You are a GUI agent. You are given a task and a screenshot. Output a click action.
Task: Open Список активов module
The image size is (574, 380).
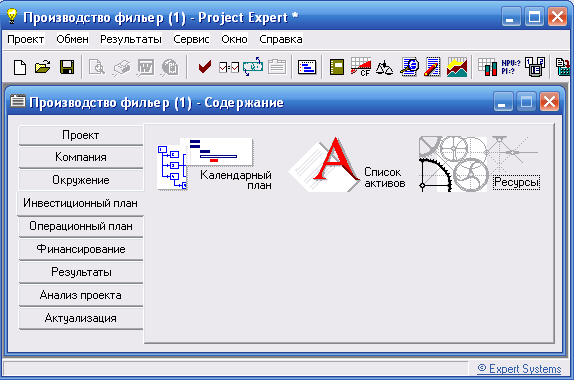pyautogui.click(x=347, y=164)
